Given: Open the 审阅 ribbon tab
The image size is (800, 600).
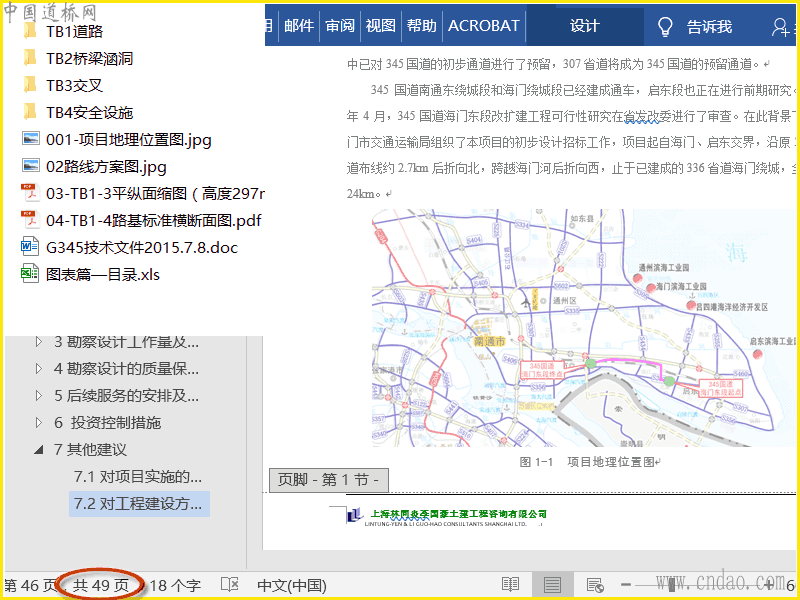Looking at the screenshot, I should pyautogui.click(x=340, y=26).
